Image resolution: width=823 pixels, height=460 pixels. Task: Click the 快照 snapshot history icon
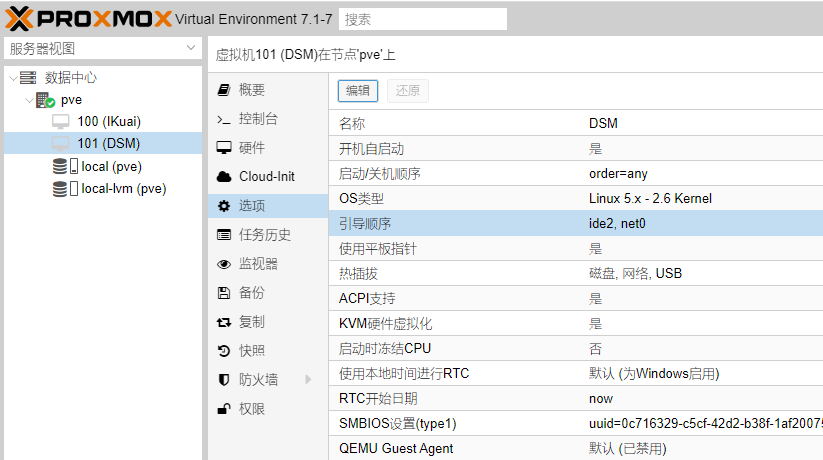(224, 351)
